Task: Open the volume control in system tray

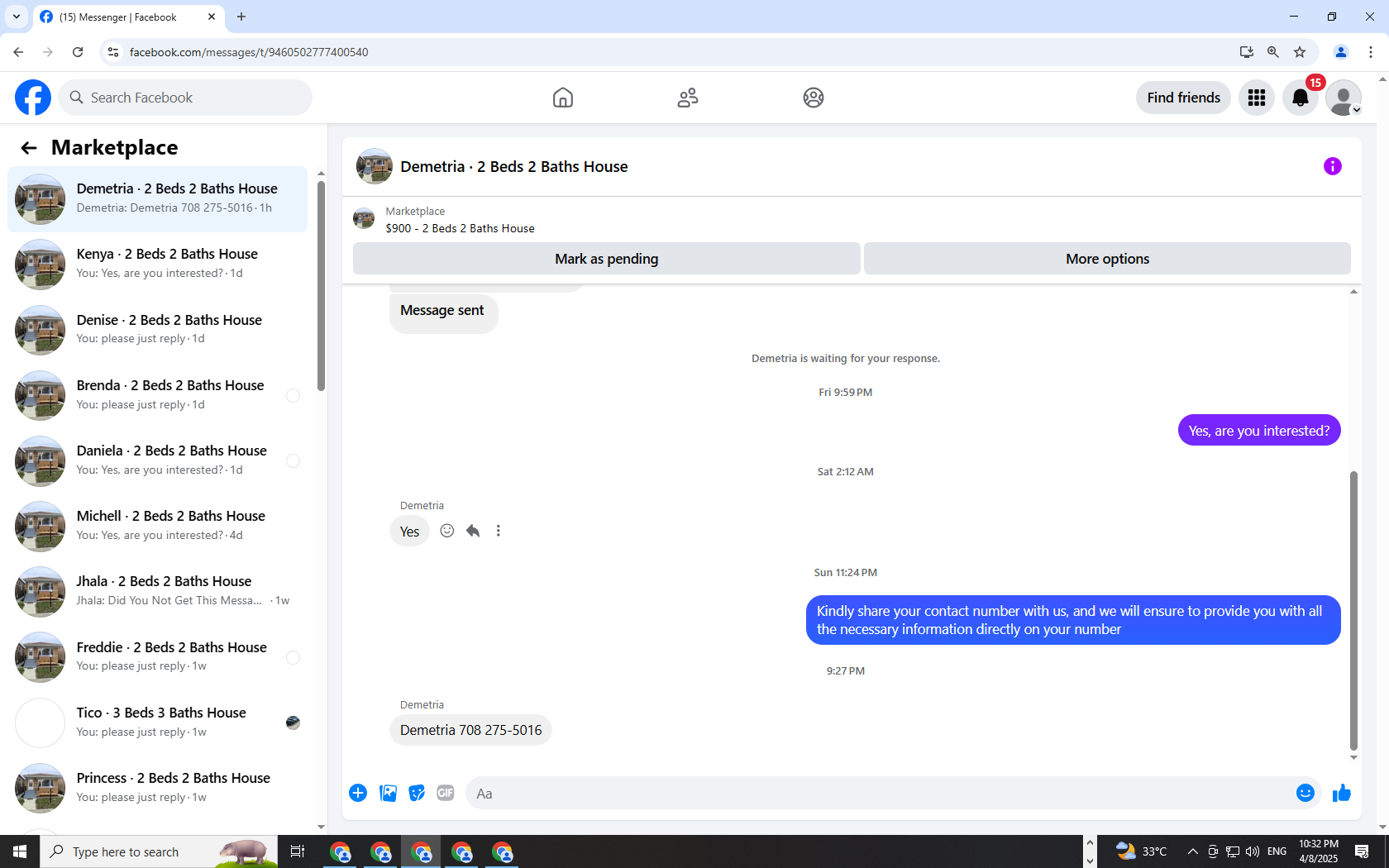Action: pyautogui.click(x=1253, y=851)
